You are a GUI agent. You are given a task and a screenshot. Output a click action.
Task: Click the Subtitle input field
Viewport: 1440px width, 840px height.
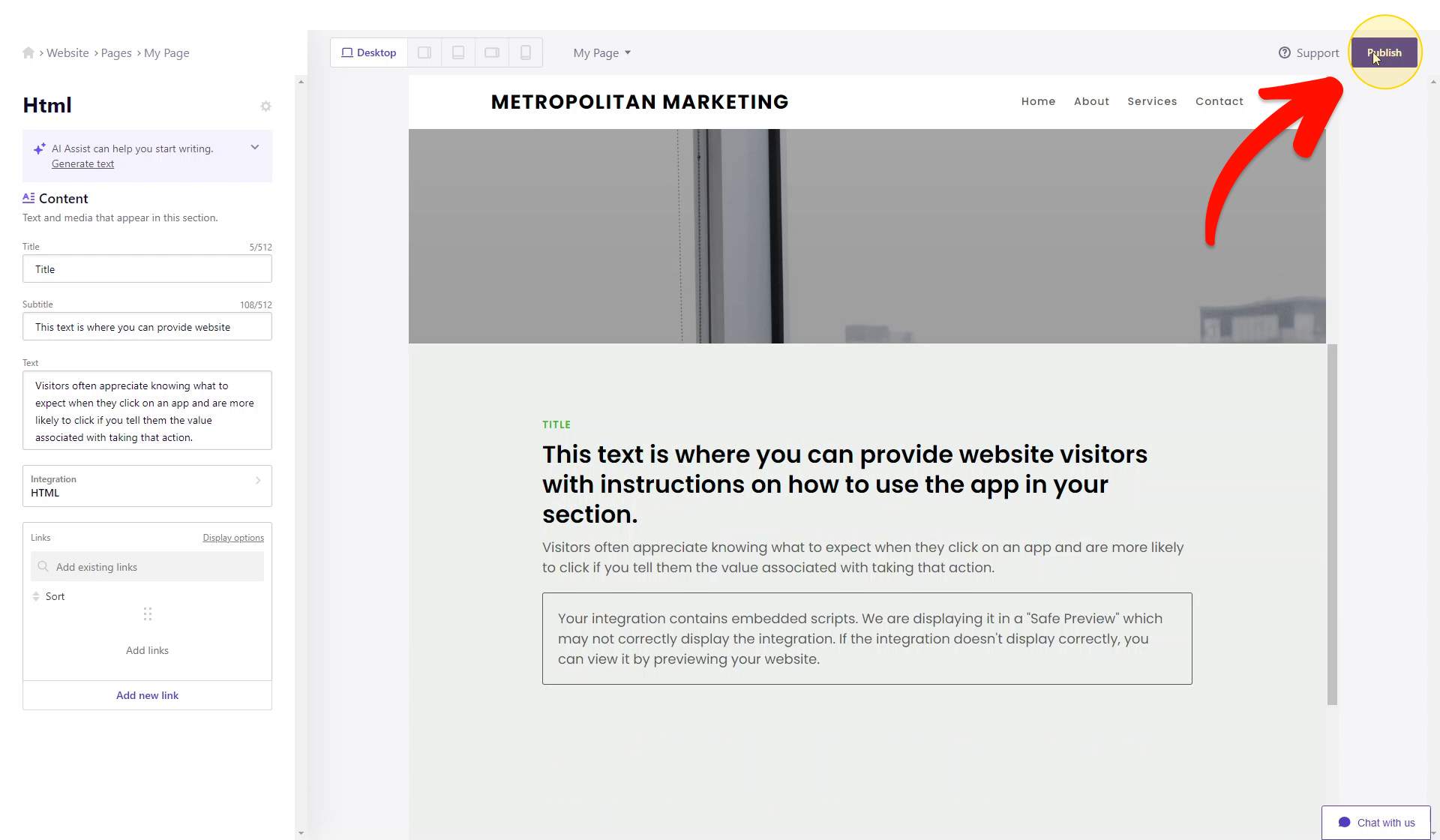(147, 327)
